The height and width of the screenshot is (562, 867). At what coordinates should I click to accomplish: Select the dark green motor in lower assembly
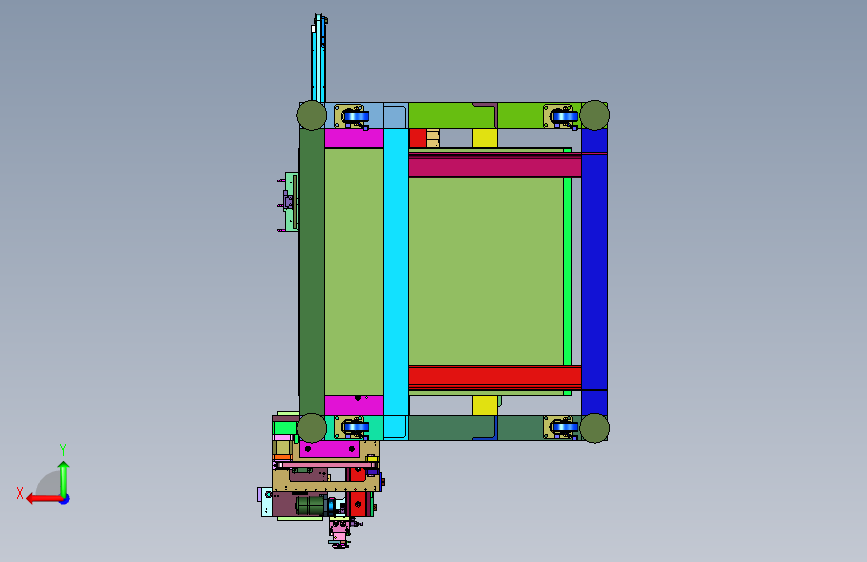[310, 505]
